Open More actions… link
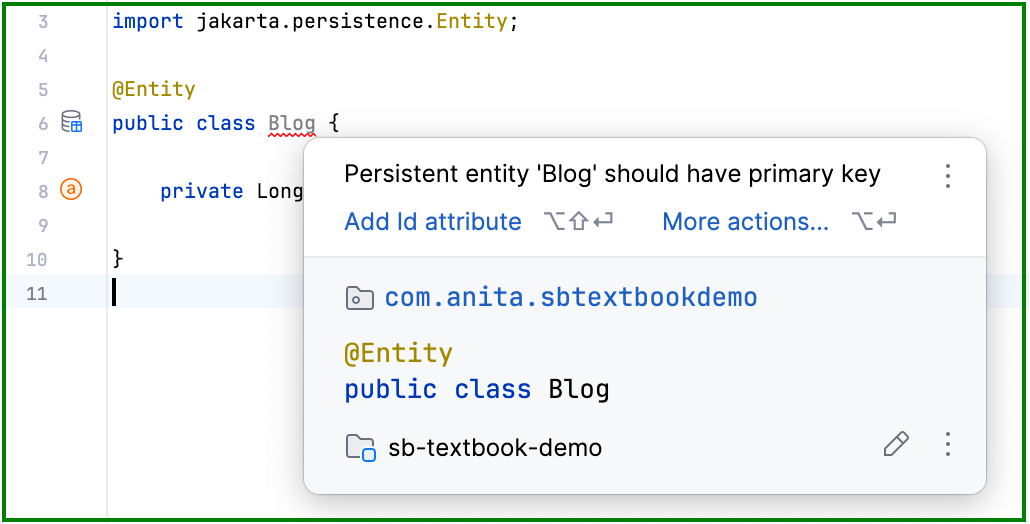 [746, 222]
